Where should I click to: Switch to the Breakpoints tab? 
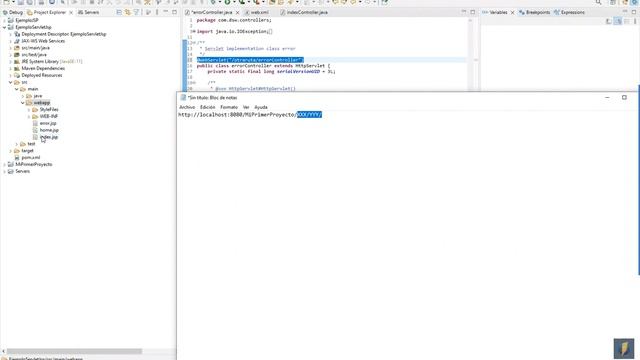pyautogui.click(x=535, y=12)
